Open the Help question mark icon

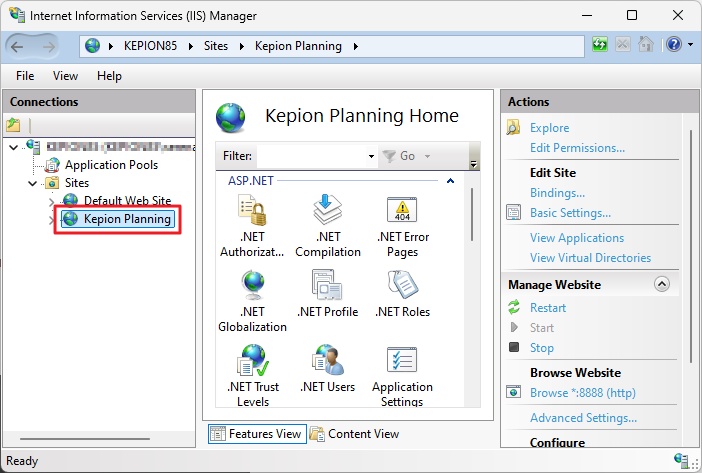674,45
